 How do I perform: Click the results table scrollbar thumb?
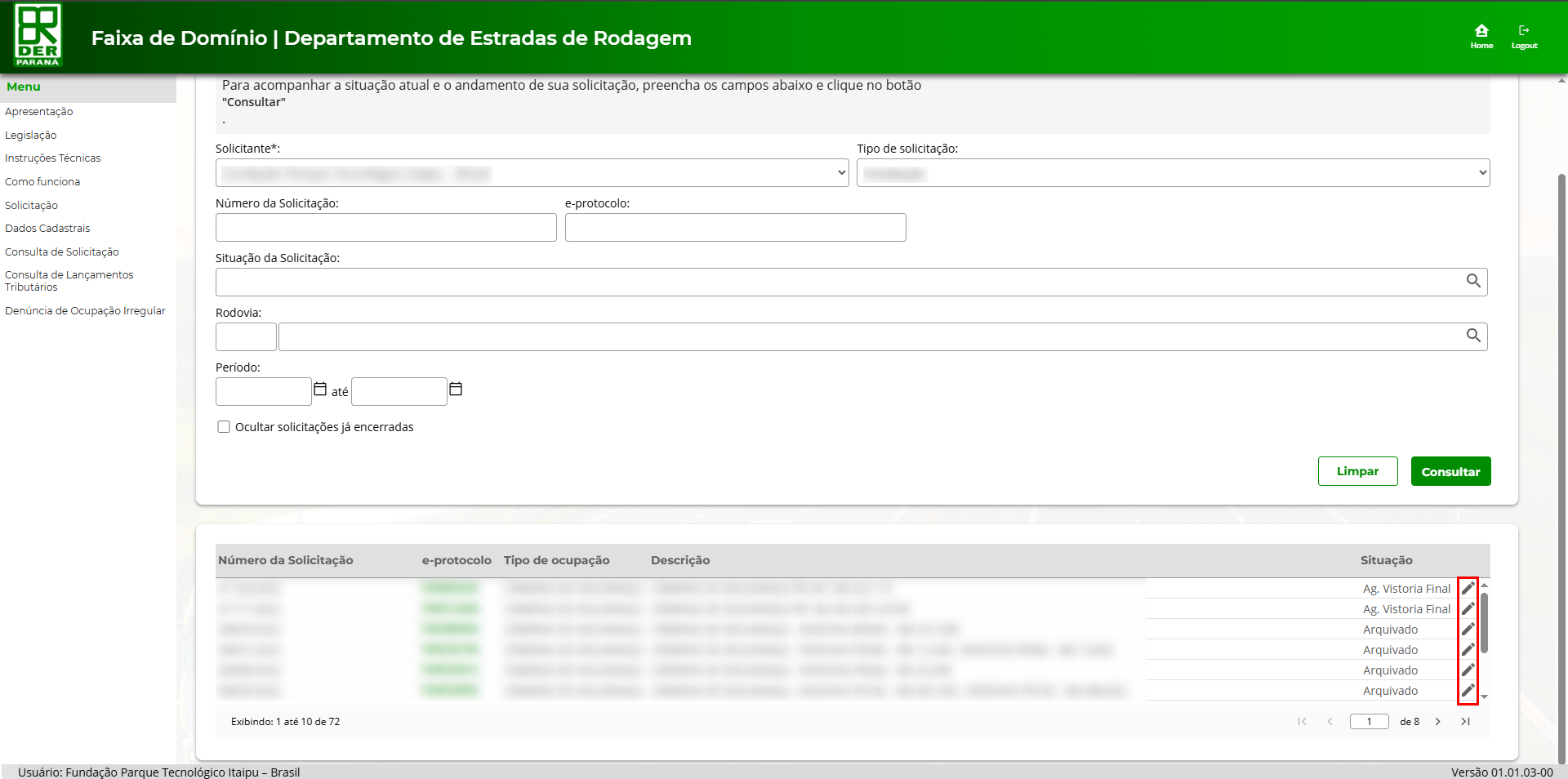point(1484,622)
